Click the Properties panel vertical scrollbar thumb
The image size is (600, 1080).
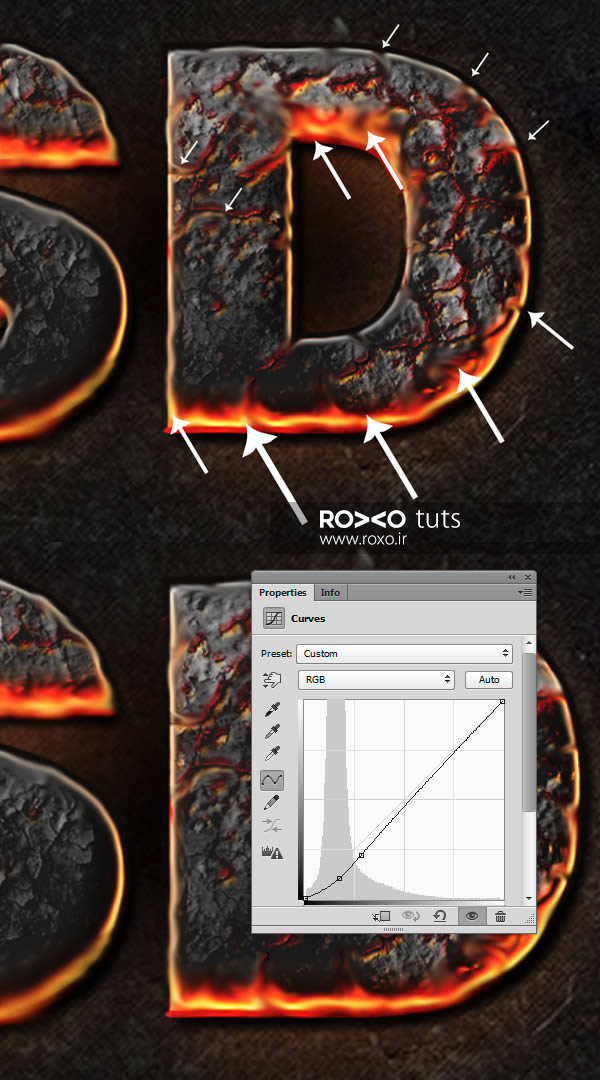[x=529, y=731]
